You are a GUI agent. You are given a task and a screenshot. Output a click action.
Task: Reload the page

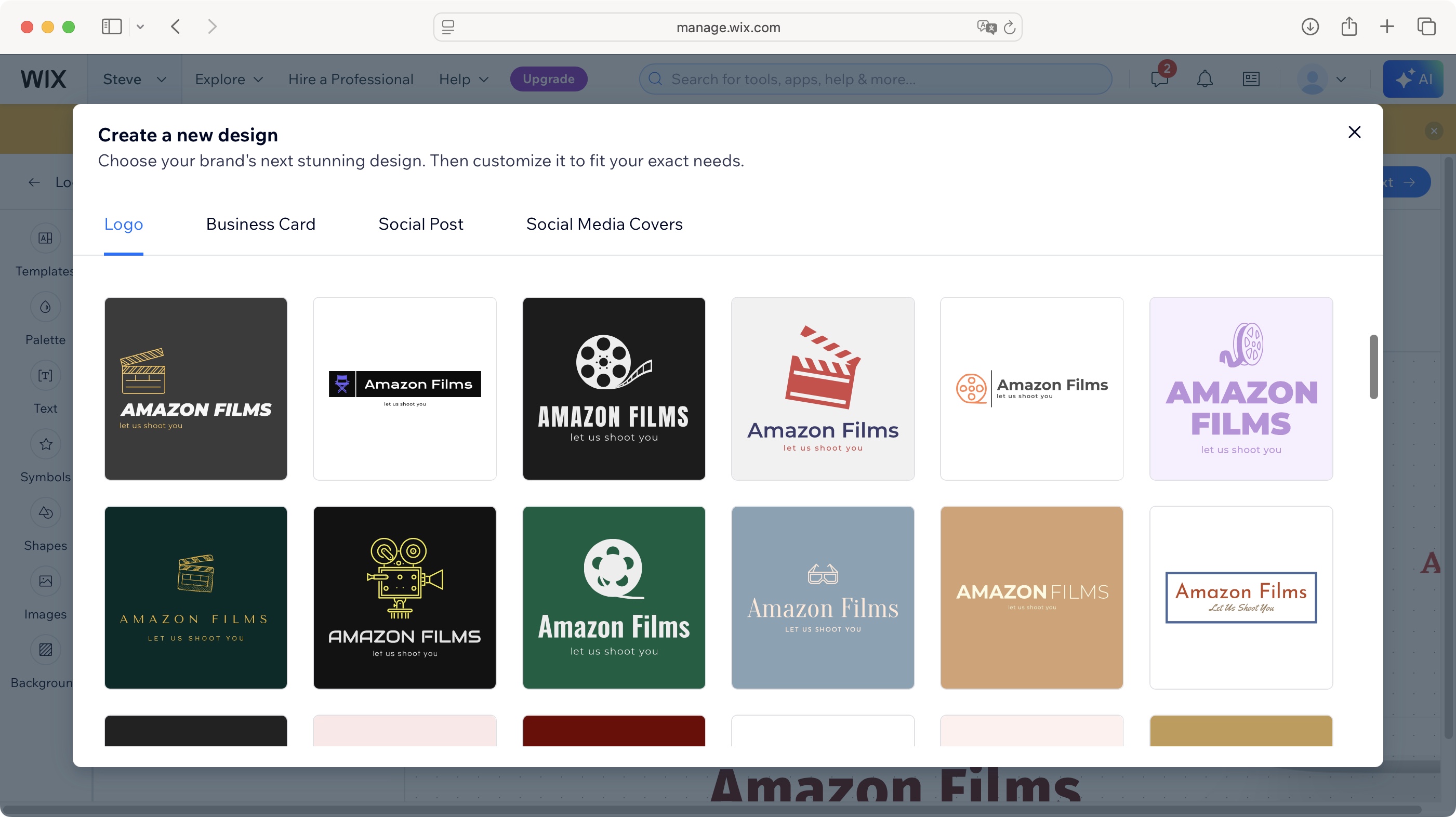coord(1010,27)
